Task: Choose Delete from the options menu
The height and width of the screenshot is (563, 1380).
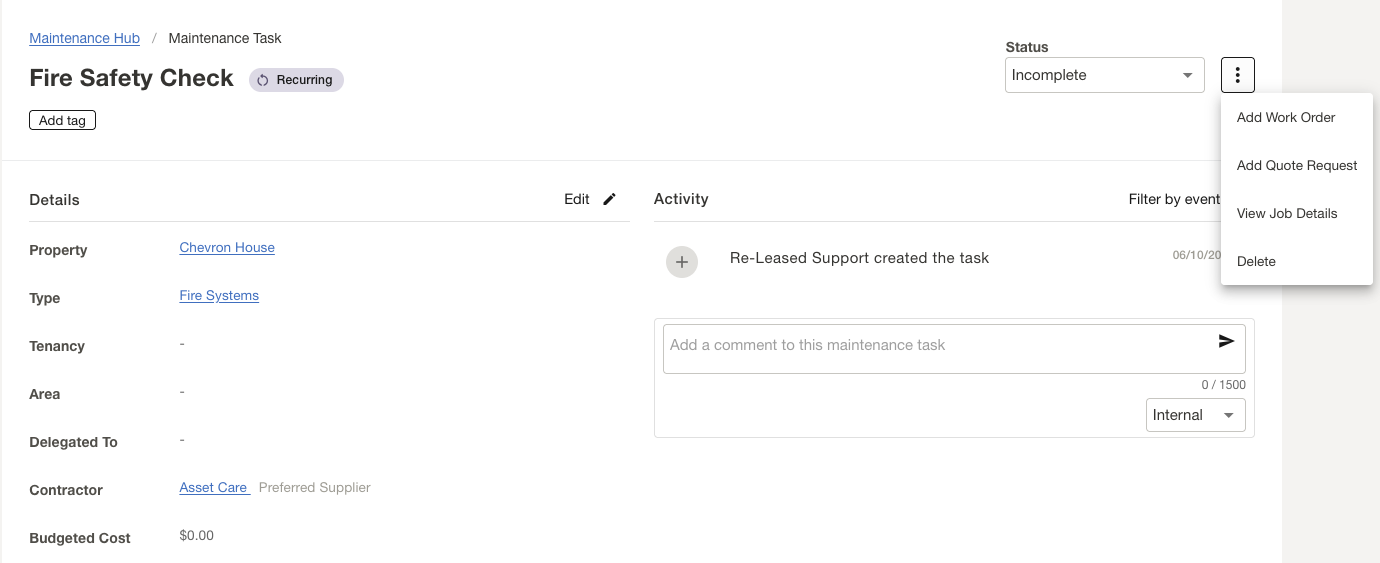Action: (x=1256, y=261)
